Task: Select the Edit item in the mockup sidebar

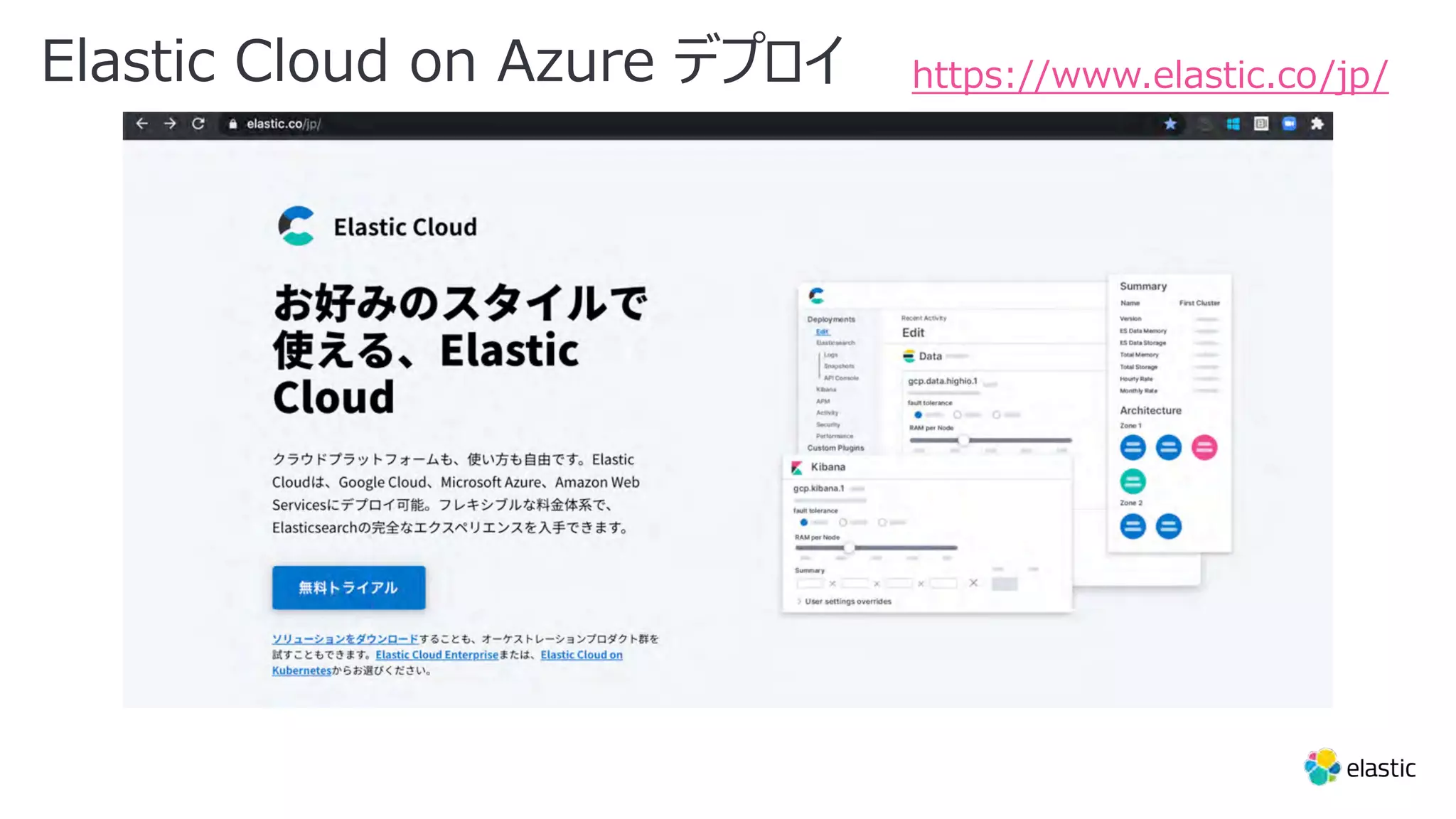Action: click(x=823, y=331)
